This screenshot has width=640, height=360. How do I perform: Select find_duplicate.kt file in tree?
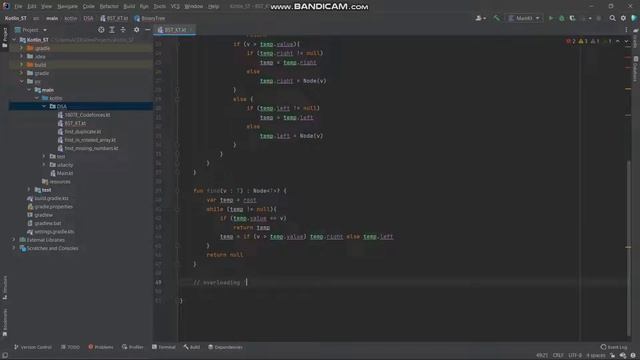click(x=79, y=132)
